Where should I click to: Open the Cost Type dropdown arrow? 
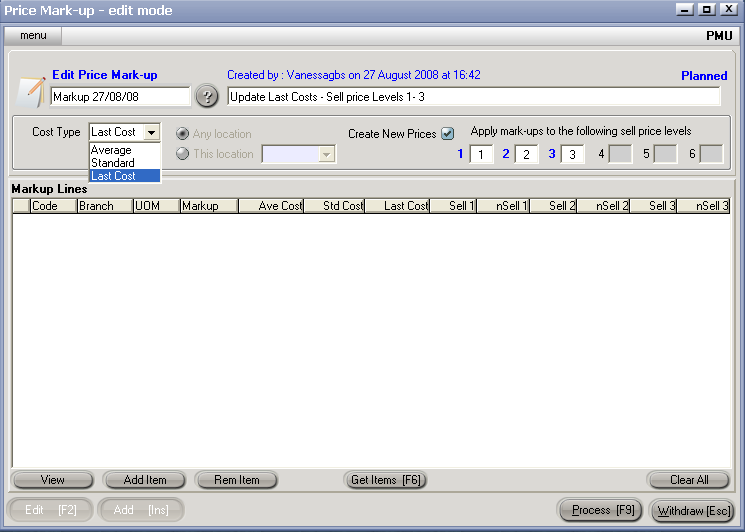pyautogui.click(x=152, y=132)
